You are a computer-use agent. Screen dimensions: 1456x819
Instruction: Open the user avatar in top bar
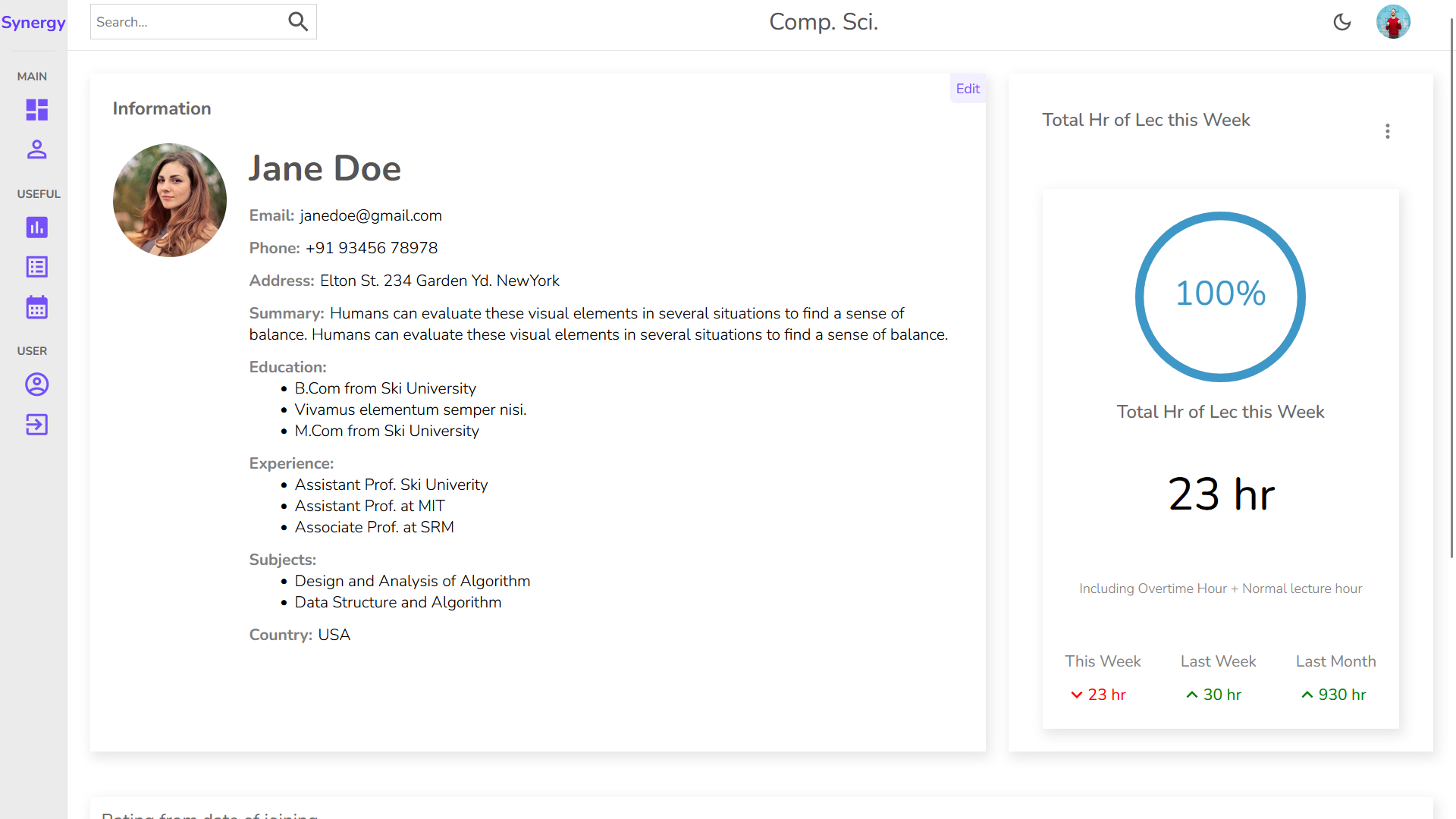coord(1393,22)
